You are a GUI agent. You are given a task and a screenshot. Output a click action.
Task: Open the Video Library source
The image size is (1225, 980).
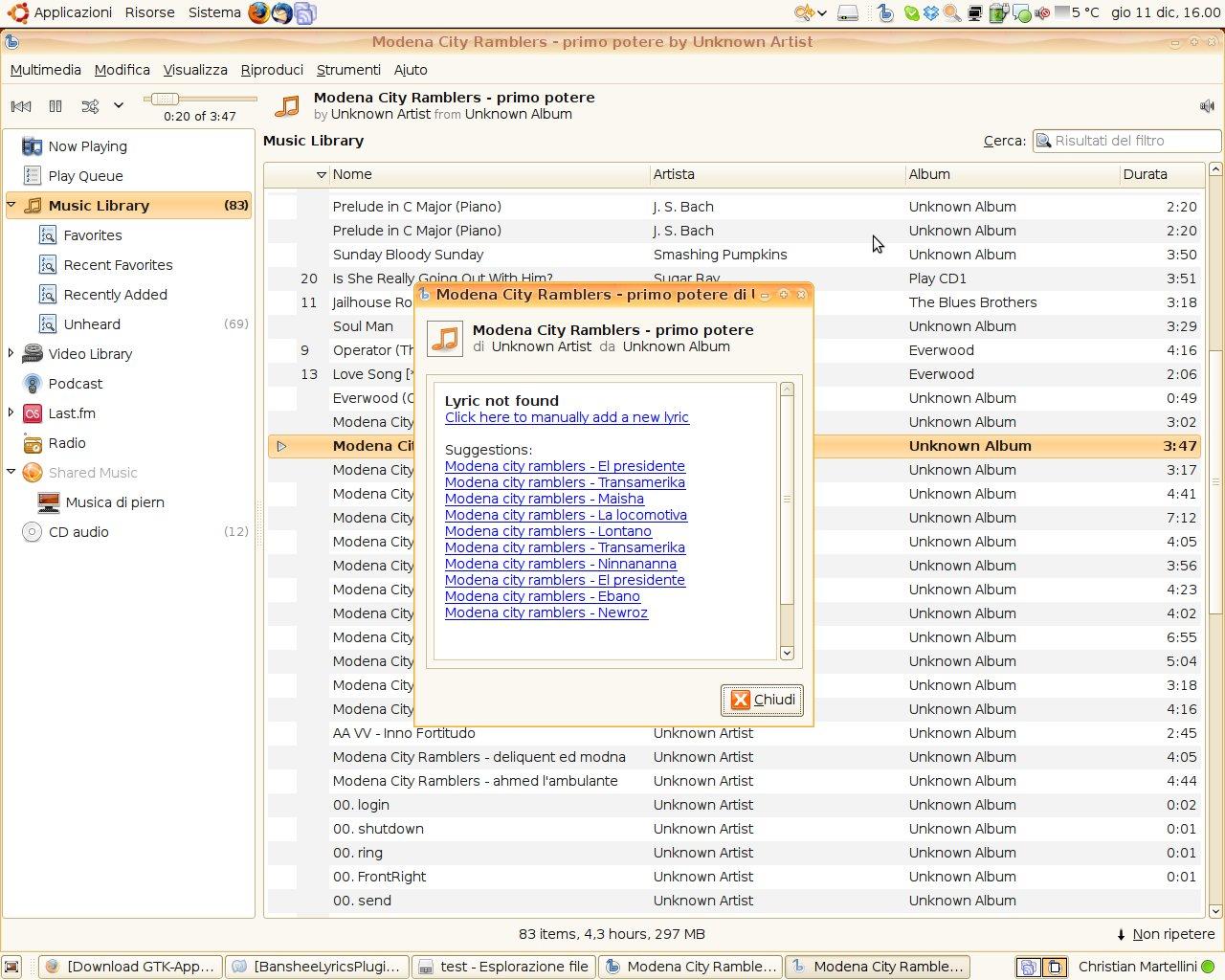click(x=90, y=354)
